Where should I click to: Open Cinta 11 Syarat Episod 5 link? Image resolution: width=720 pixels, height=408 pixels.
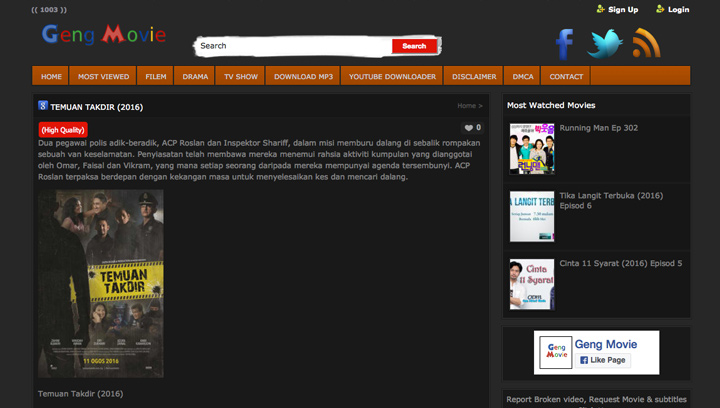point(620,263)
